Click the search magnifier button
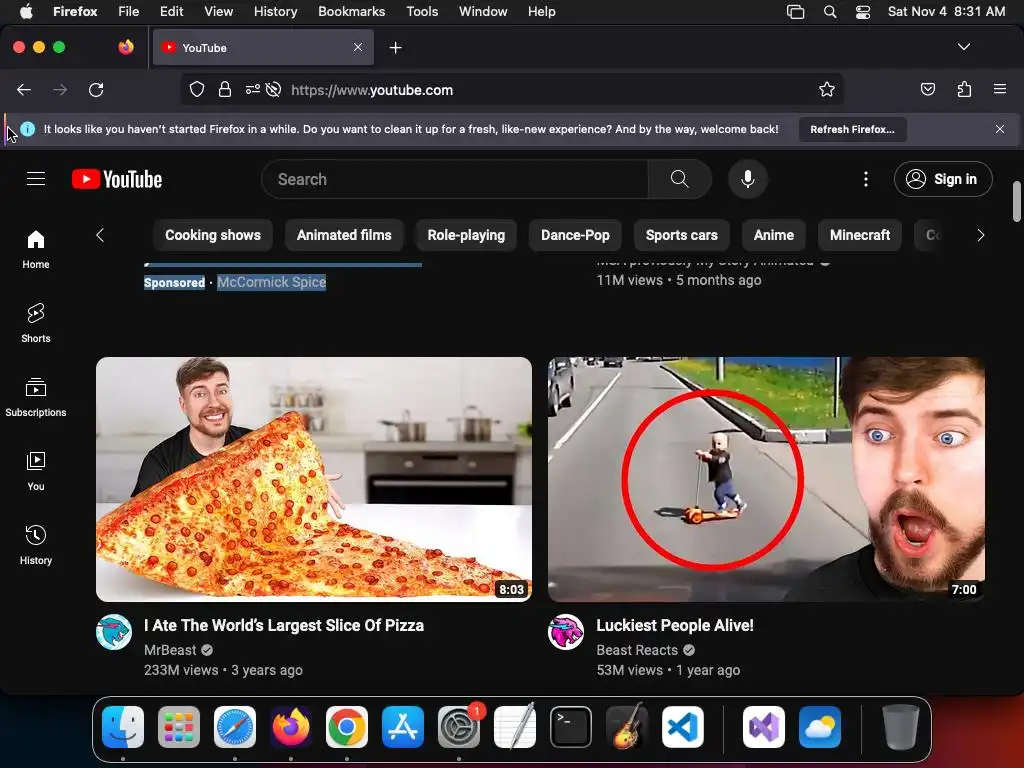This screenshot has width=1024, height=768. pyautogui.click(x=679, y=179)
